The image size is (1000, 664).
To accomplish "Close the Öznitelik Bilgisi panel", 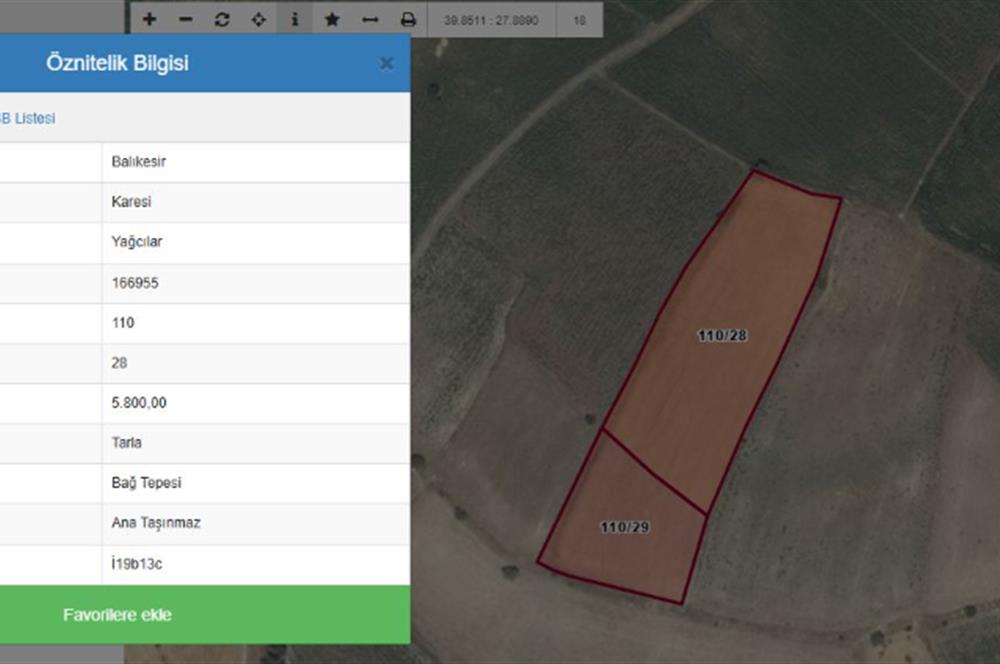I will [x=386, y=64].
